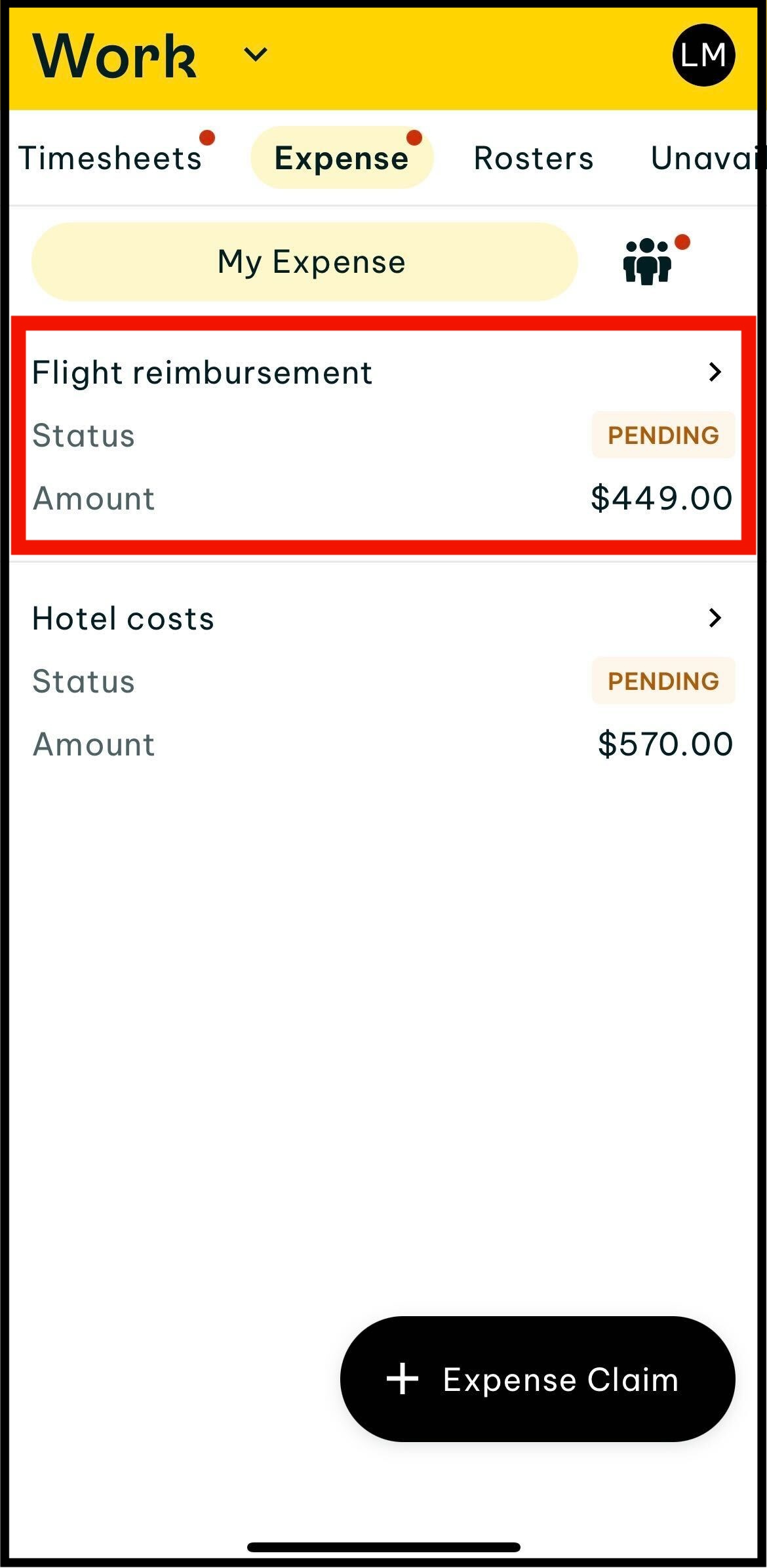Tap the Work heading title

click(x=115, y=56)
